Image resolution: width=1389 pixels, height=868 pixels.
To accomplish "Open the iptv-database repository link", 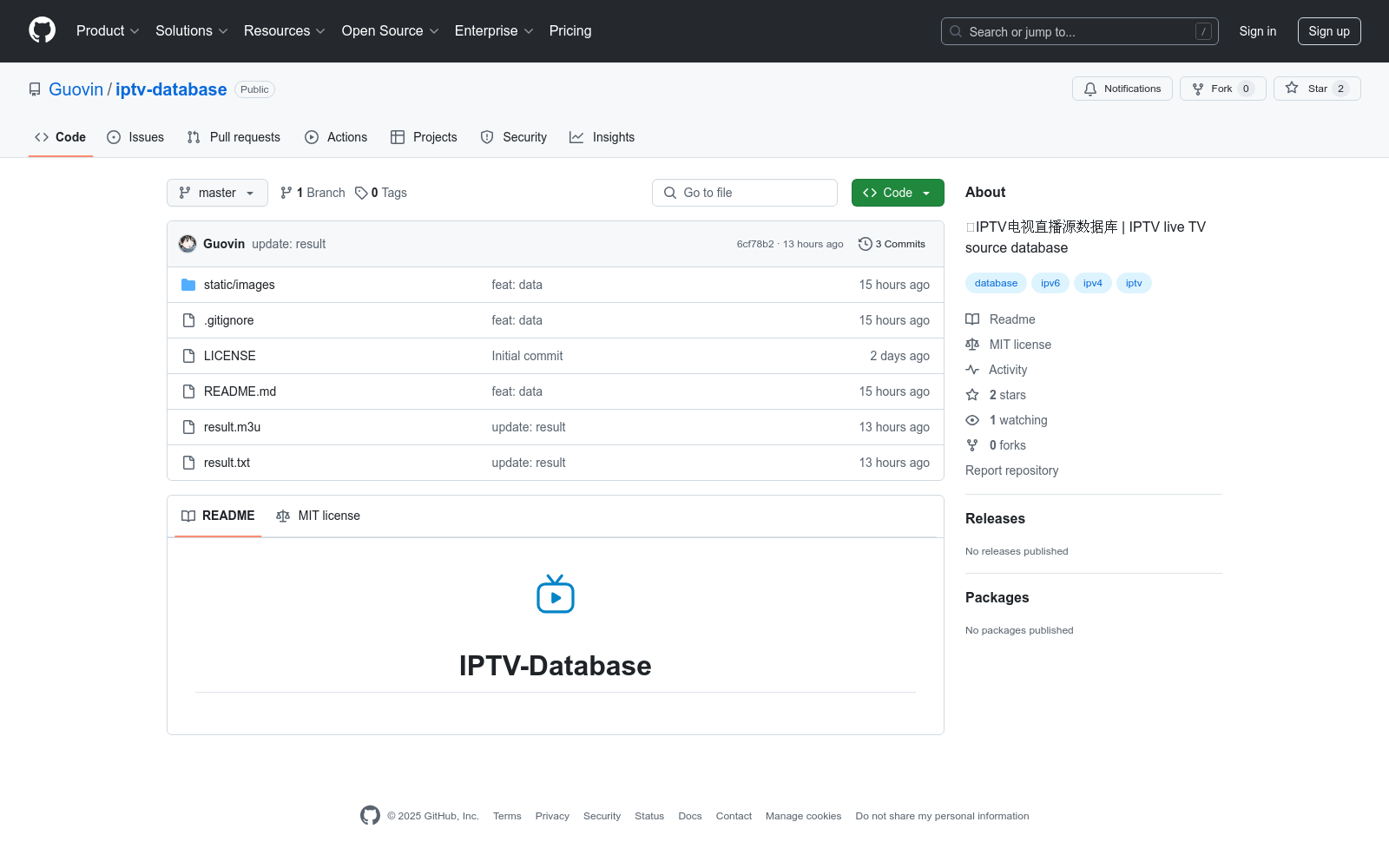I will click(171, 89).
